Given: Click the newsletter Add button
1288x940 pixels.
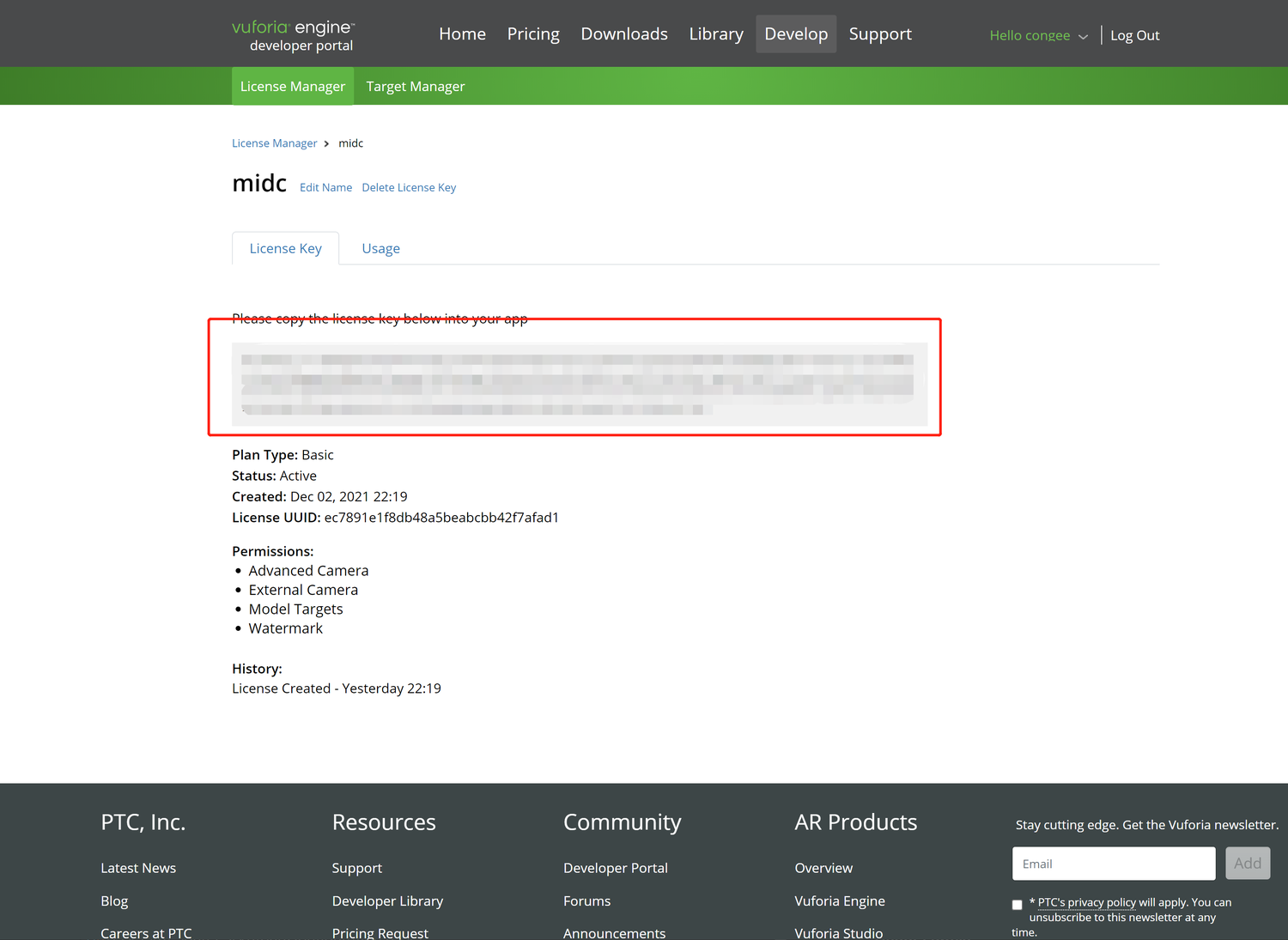Looking at the screenshot, I should pos(1248,864).
